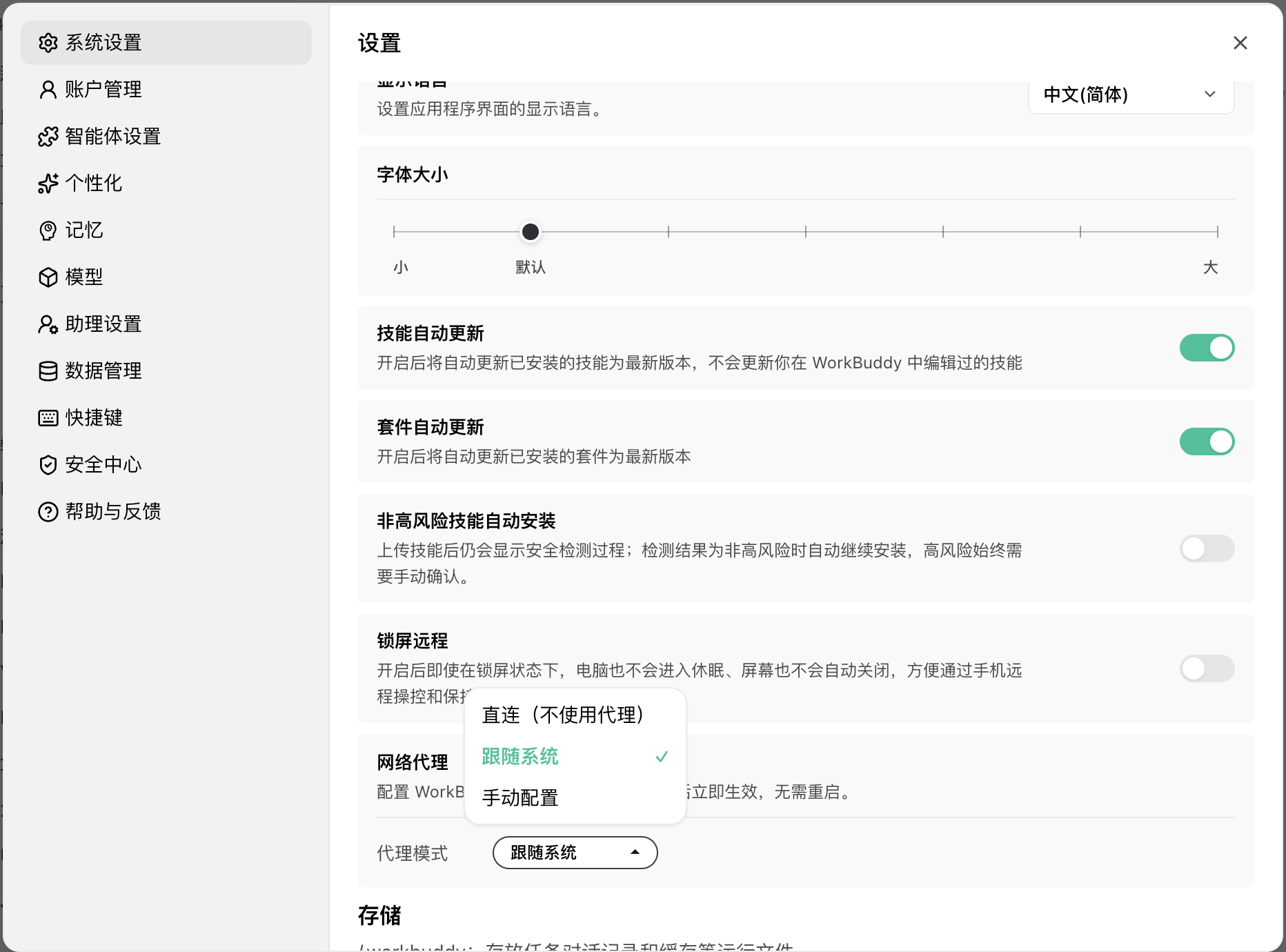Click the 默认 label under the slider

tap(531, 268)
